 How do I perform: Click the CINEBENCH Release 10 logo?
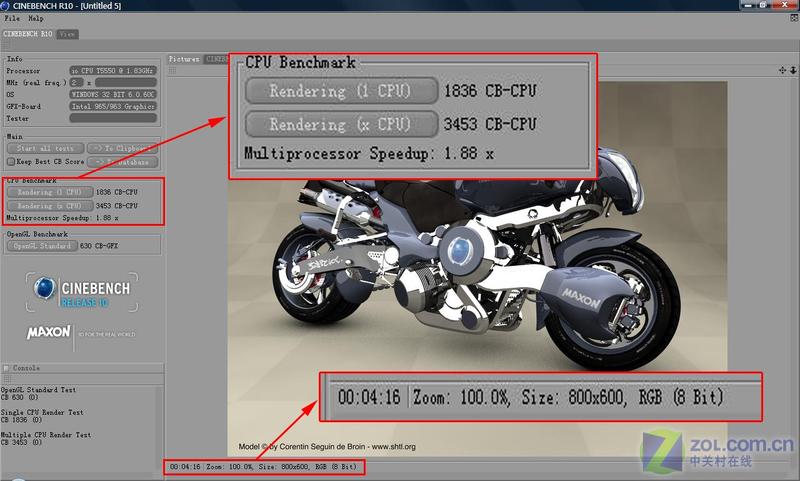pyautogui.click(x=82, y=292)
